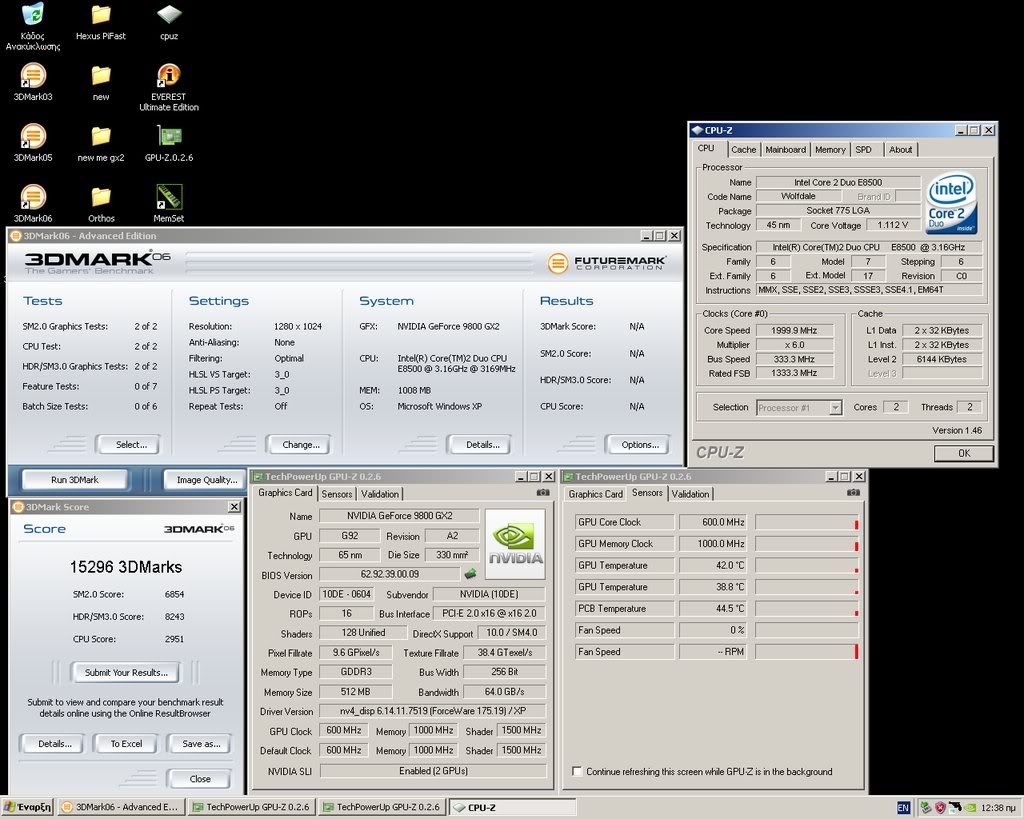The width and height of the screenshot is (1024, 819).
Task: Click the CPU Name field Intel Core 2 Duo E8500
Action: (x=838, y=183)
